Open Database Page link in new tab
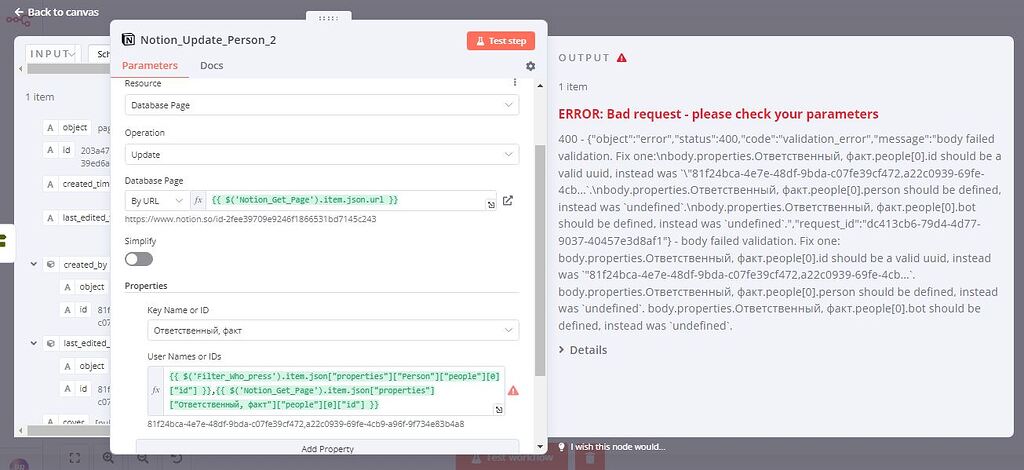1024x470 pixels. tap(508, 201)
